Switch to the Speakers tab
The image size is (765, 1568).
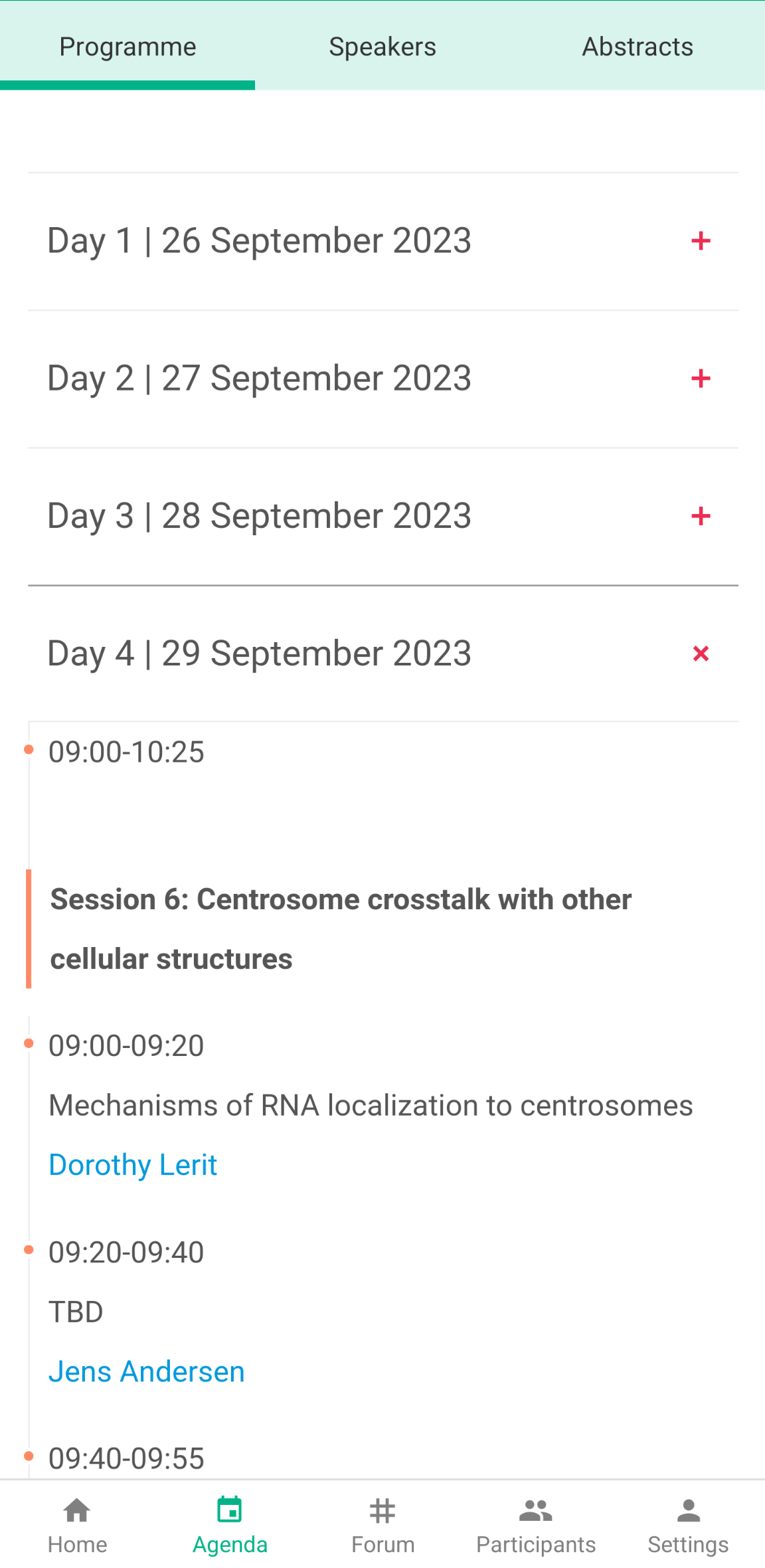click(x=382, y=46)
